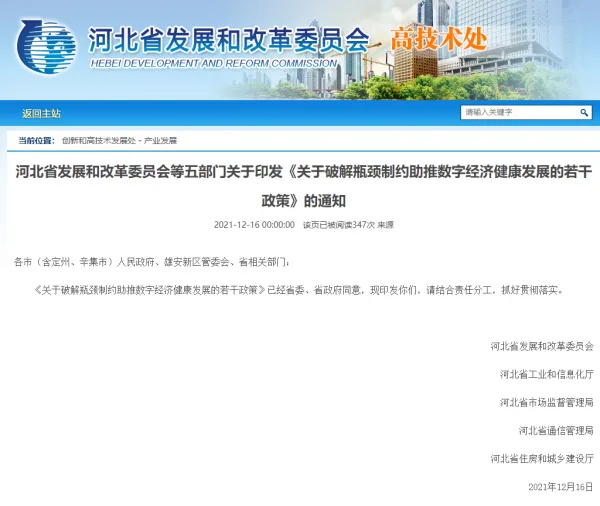Click the blue globe logo of the commission
Viewport: 600px width, 506px height.
[46, 47]
